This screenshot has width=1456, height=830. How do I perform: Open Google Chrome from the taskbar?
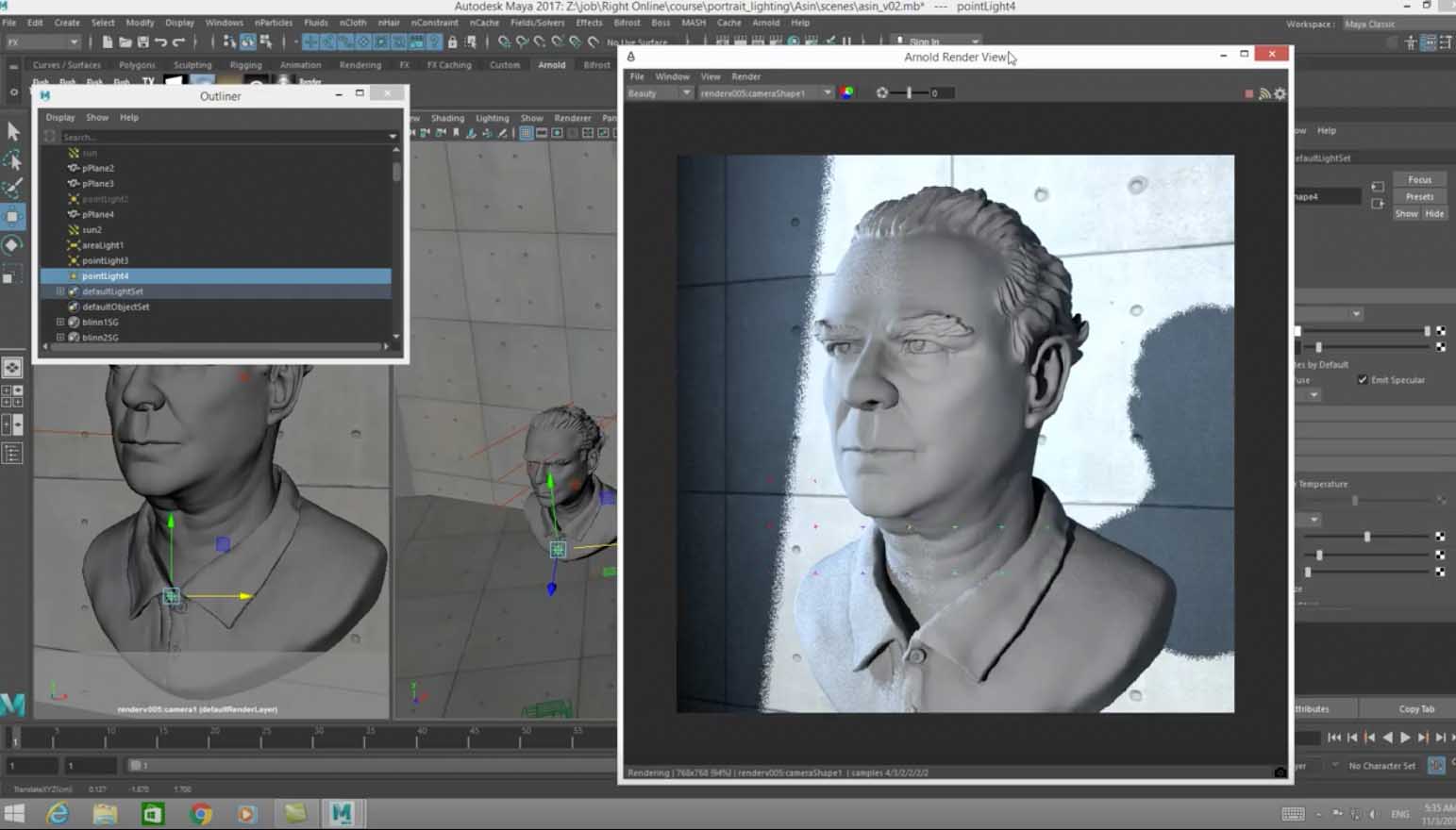(200, 813)
